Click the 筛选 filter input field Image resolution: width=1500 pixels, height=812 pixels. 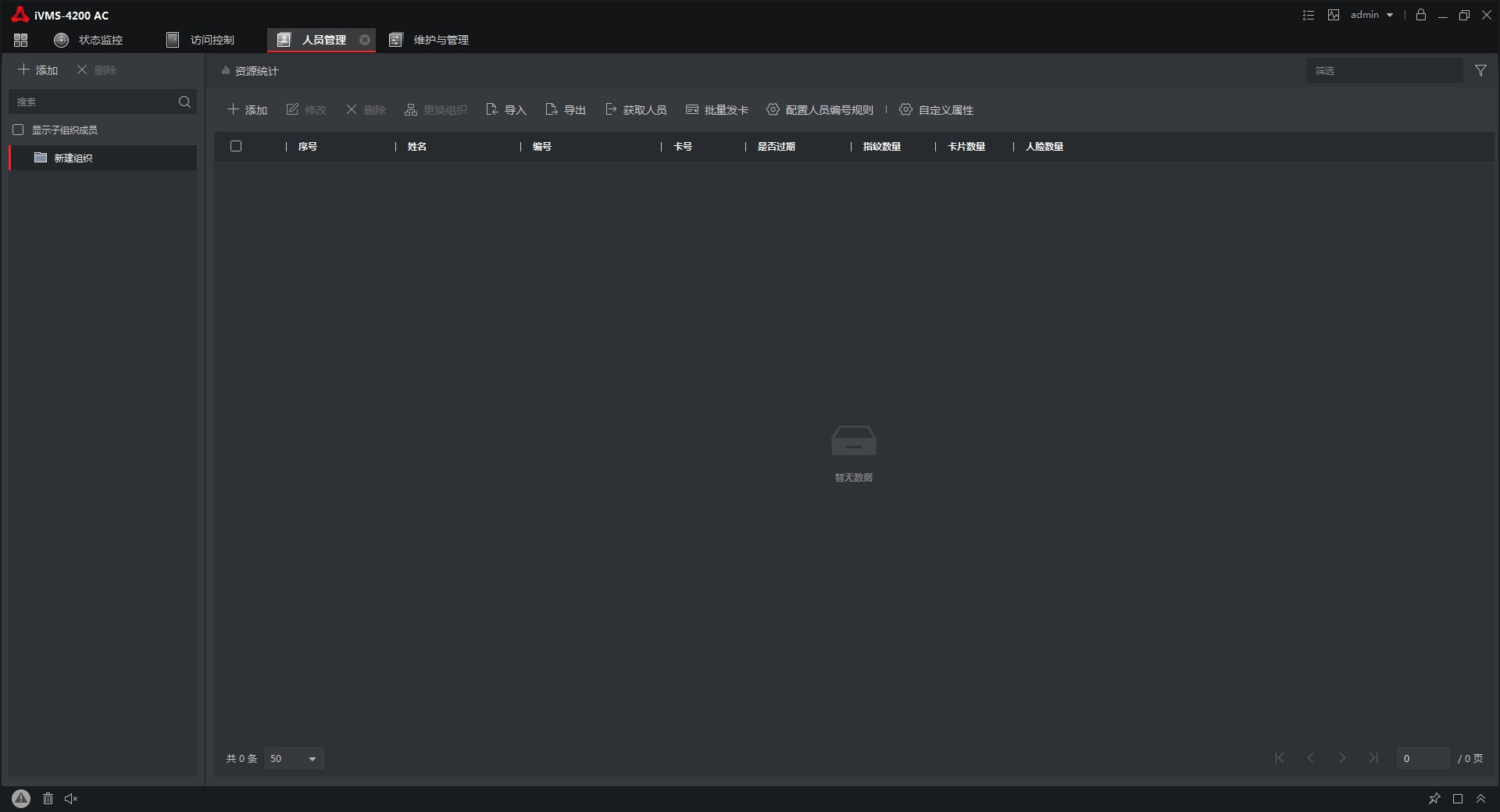1384,70
